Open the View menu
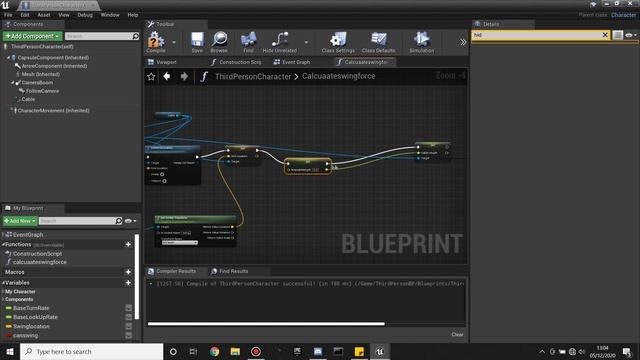 pos(64,15)
